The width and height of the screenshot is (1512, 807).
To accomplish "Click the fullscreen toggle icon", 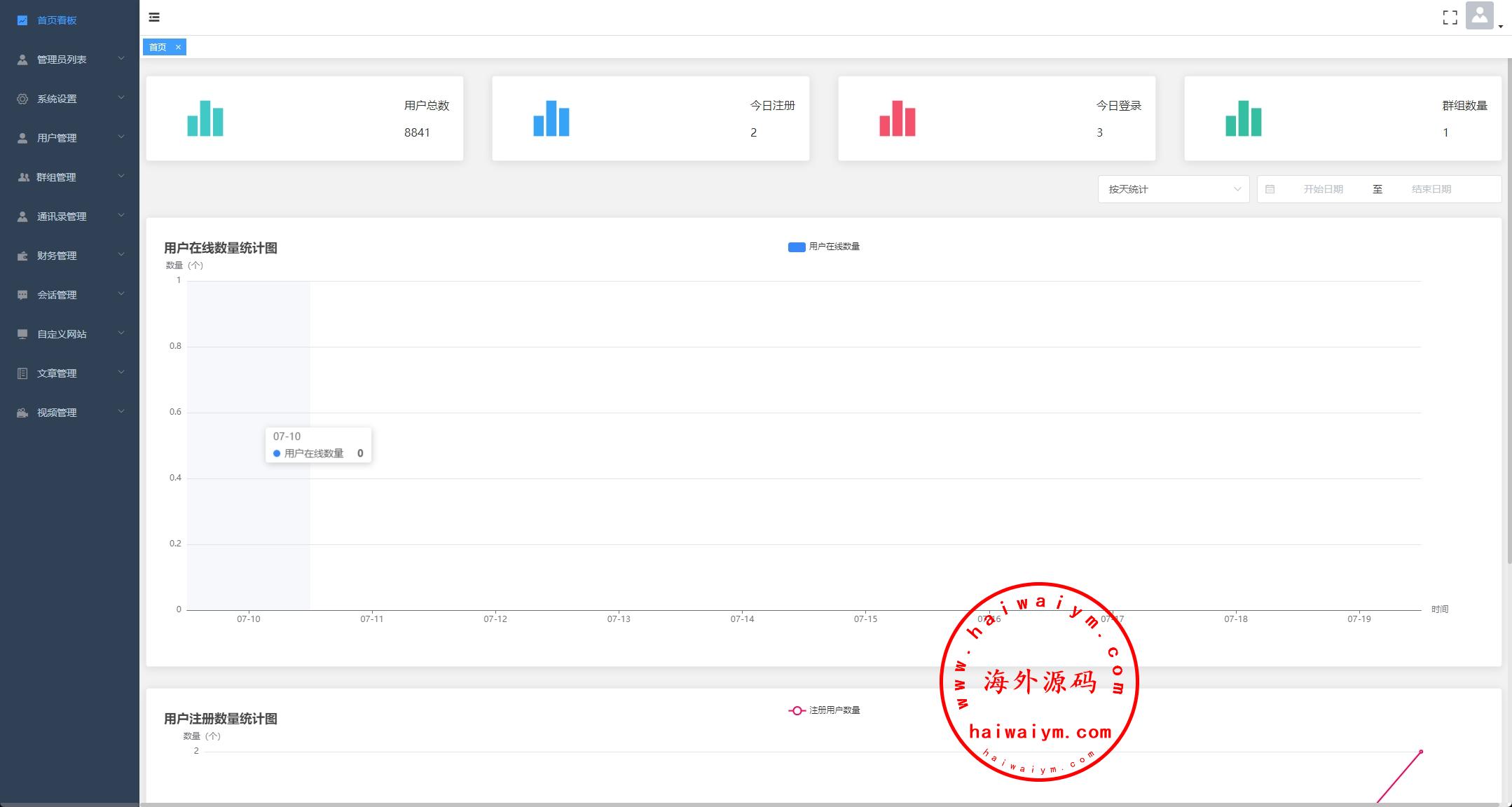I will 1450,18.
